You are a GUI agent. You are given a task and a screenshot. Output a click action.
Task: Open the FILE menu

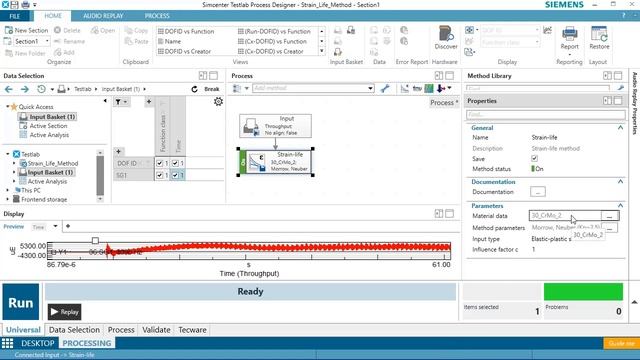[15, 16]
